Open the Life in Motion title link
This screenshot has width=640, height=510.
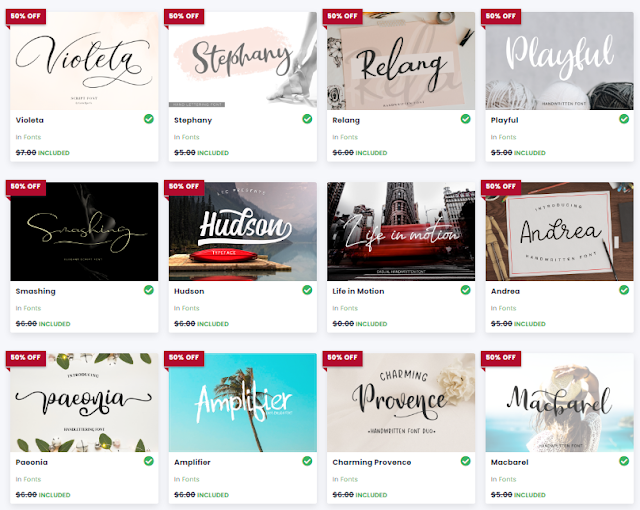[358, 291]
